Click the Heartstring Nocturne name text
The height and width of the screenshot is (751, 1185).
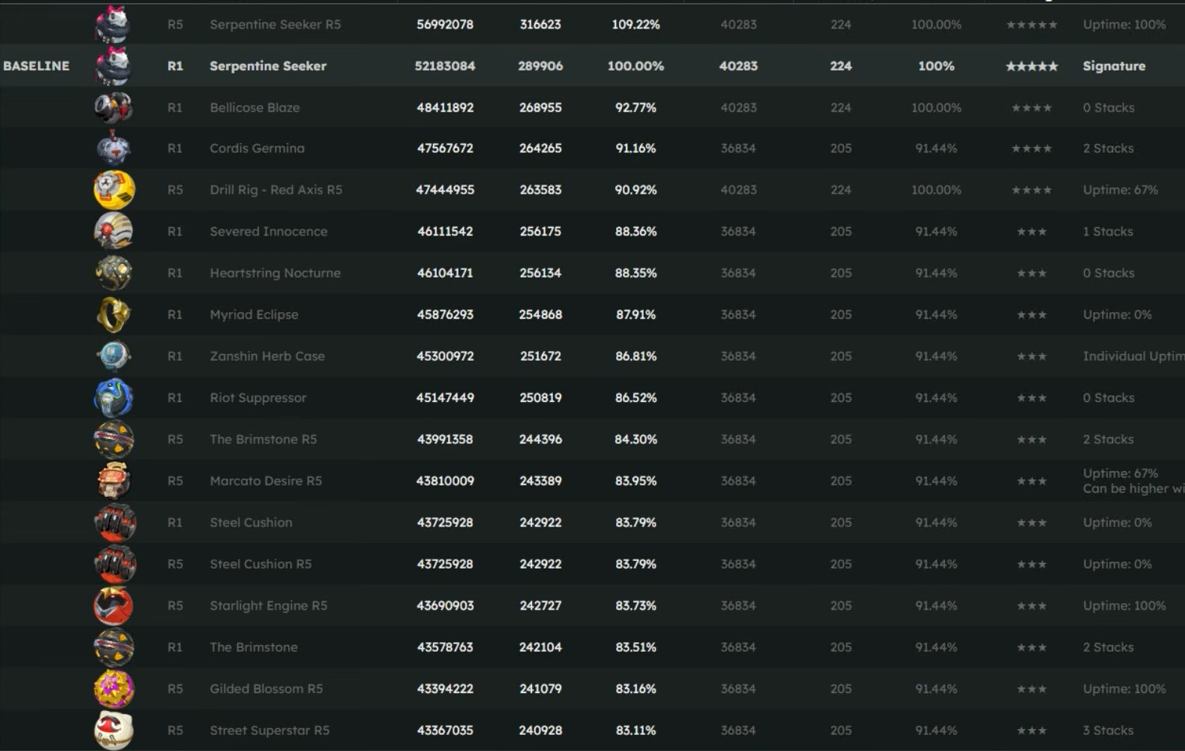coord(275,273)
